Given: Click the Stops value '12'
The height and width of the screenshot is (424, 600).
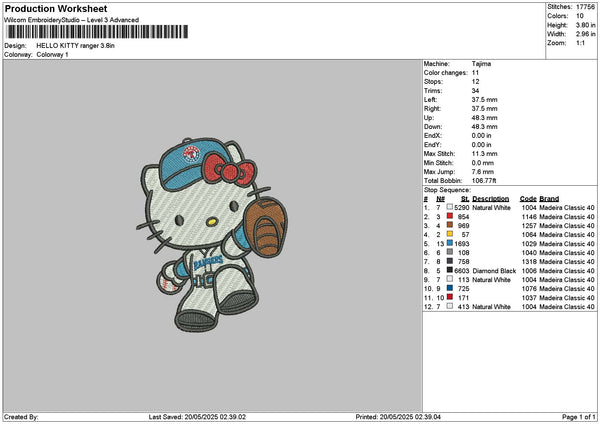Looking at the screenshot, I should (475, 82).
